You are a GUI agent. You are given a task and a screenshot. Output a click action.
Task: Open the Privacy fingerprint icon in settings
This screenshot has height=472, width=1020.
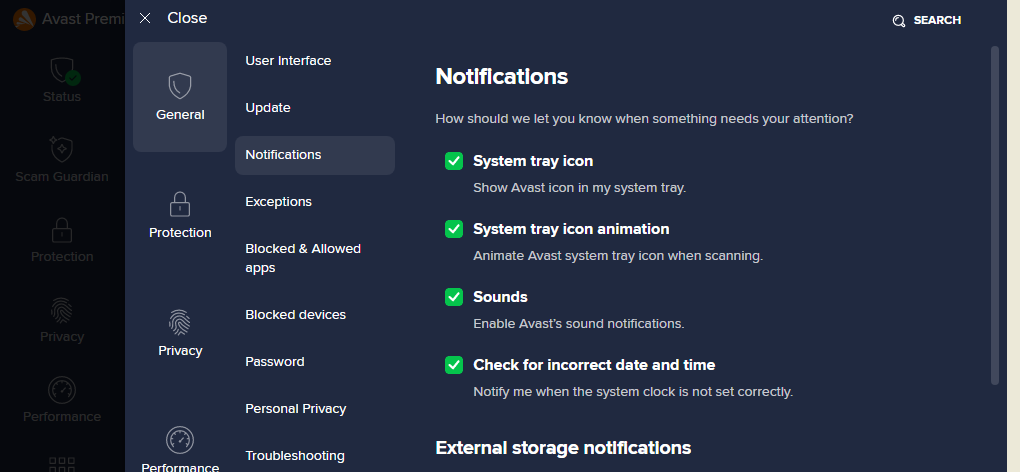coord(180,322)
